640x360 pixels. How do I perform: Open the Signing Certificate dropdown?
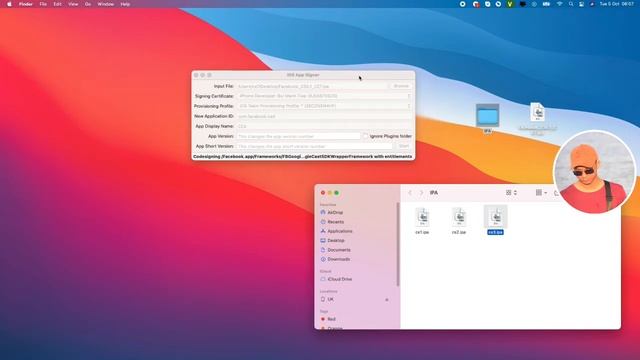324,96
